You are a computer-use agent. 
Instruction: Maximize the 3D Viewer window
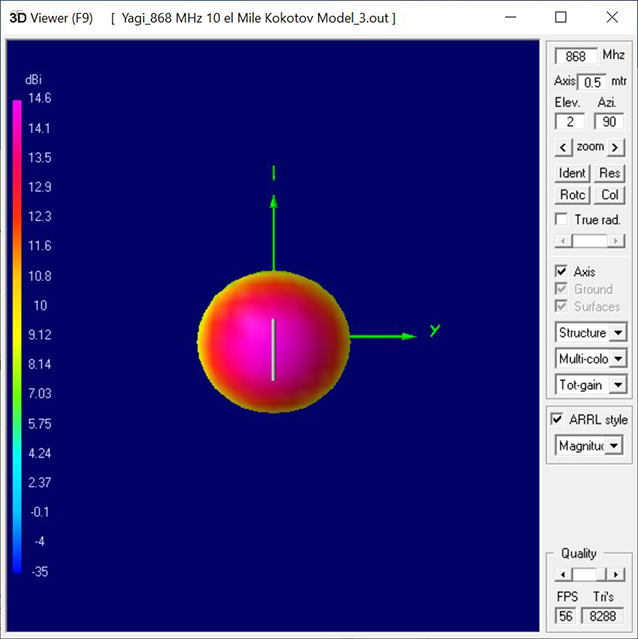pyautogui.click(x=561, y=17)
